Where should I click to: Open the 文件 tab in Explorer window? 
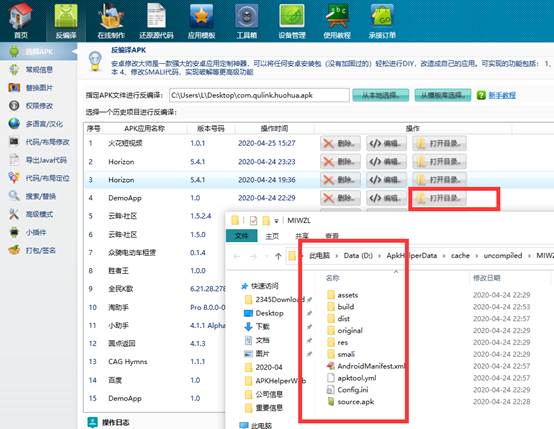pos(241,236)
